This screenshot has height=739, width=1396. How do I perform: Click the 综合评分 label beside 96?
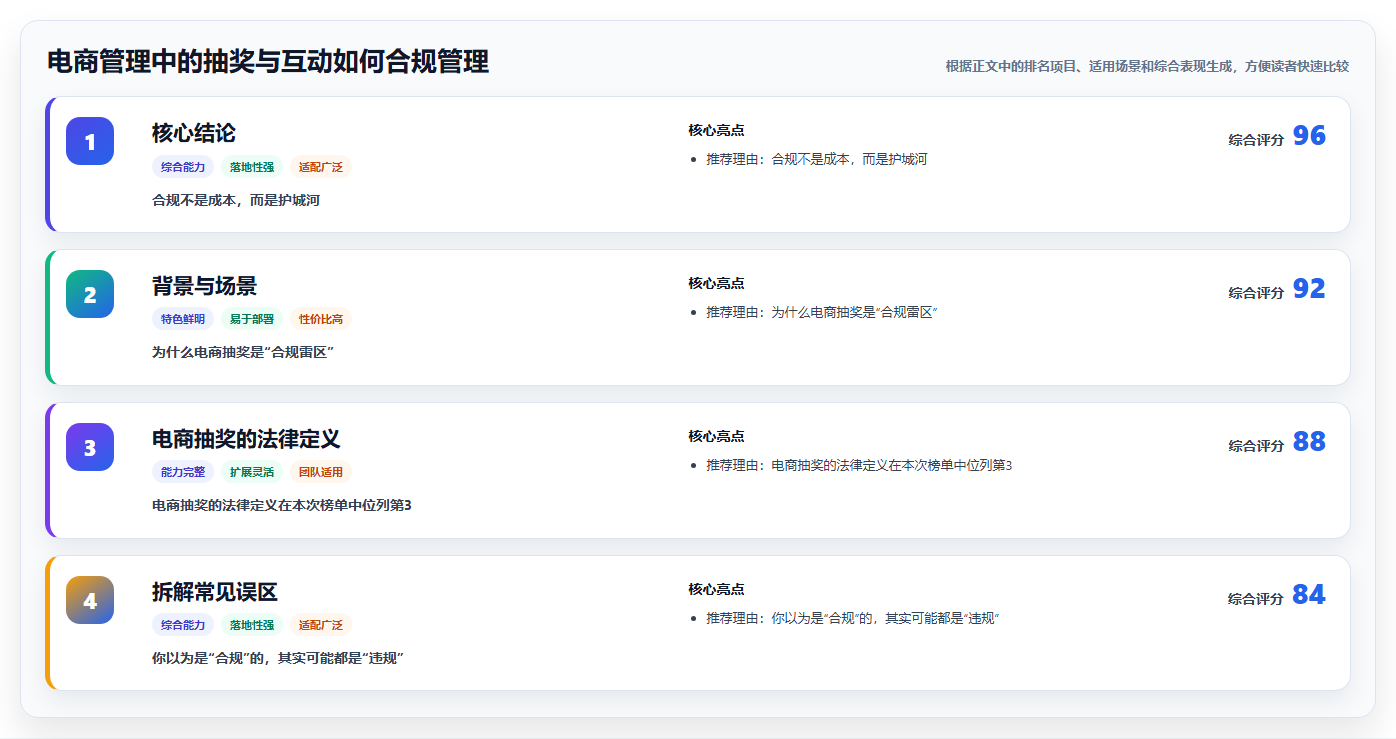coord(1256,140)
